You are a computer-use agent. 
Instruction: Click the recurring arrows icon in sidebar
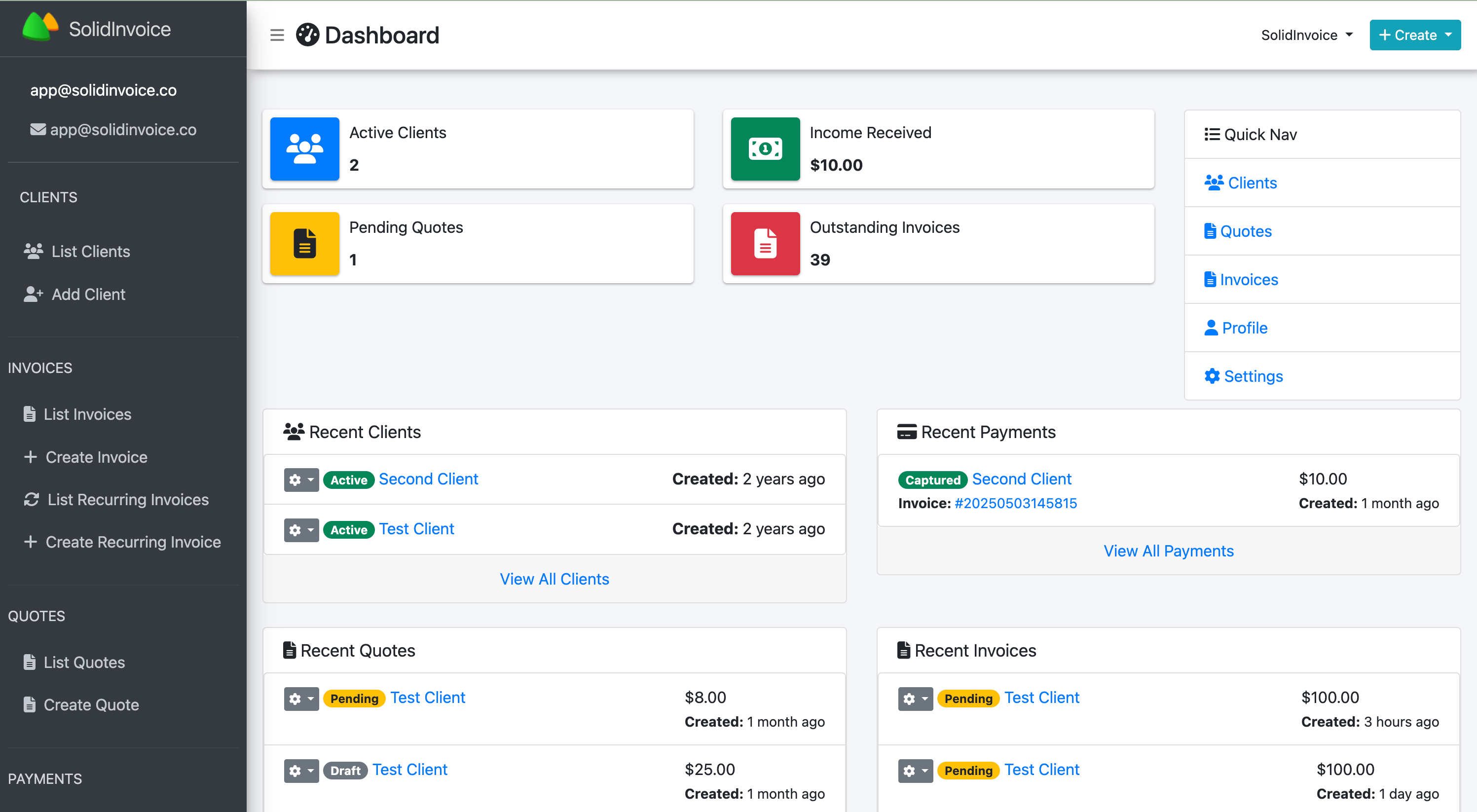tap(32, 499)
